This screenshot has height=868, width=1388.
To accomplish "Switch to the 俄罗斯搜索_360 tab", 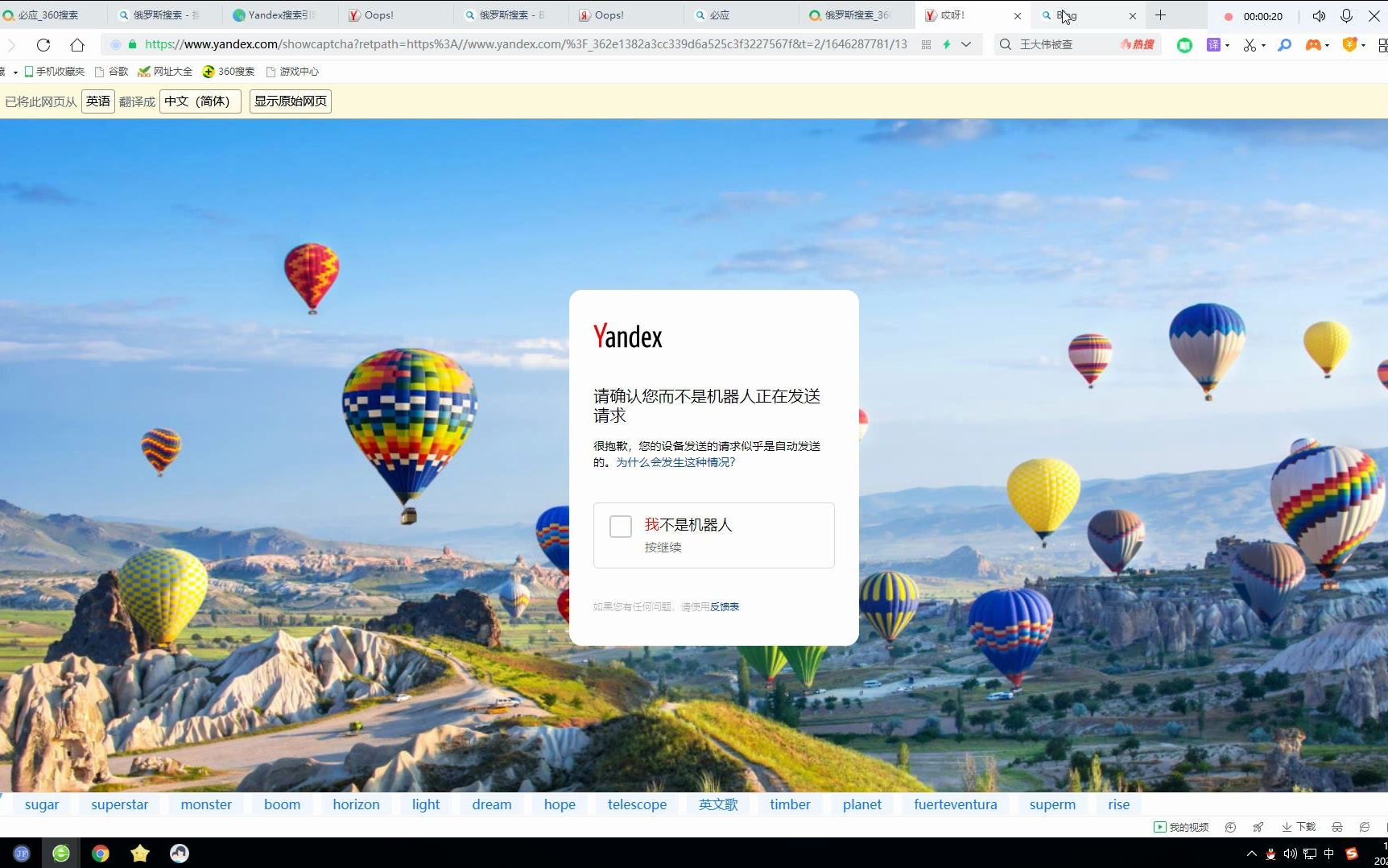I will click(x=857, y=15).
